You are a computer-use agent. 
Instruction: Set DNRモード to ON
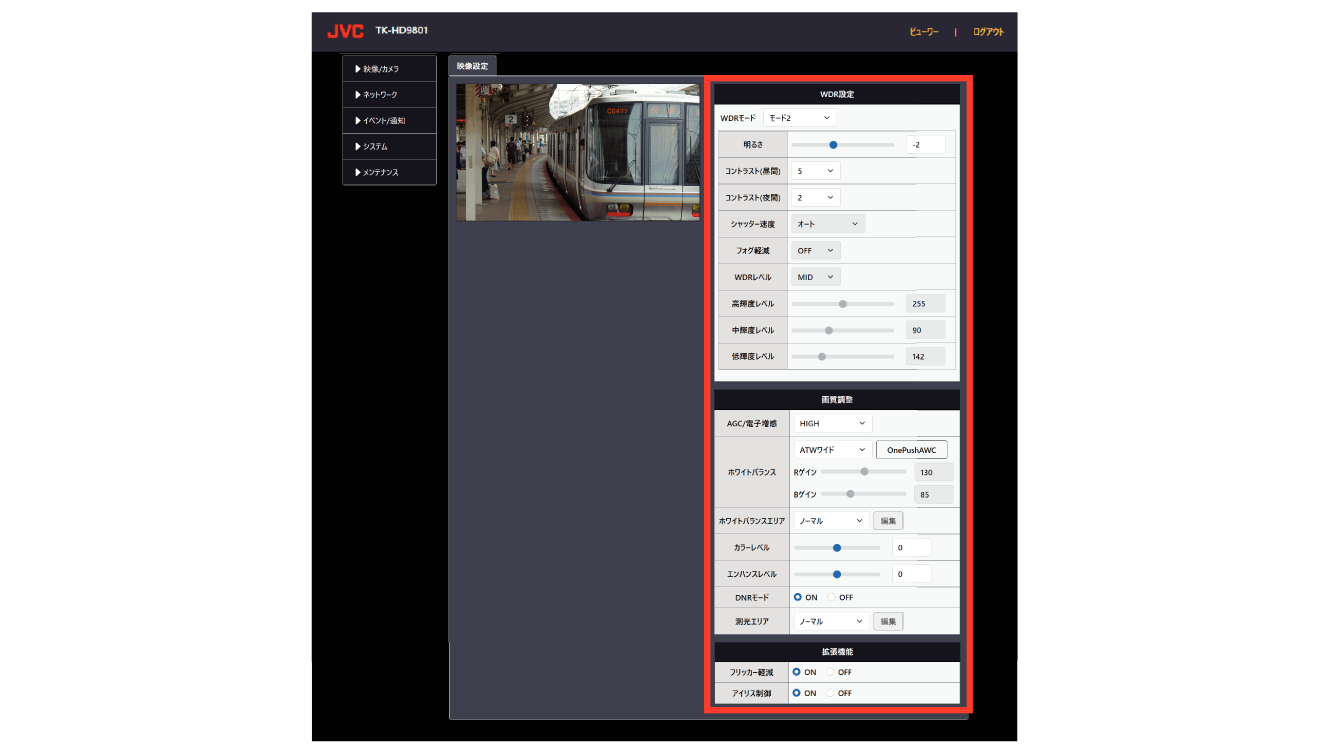[x=798, y=597]
